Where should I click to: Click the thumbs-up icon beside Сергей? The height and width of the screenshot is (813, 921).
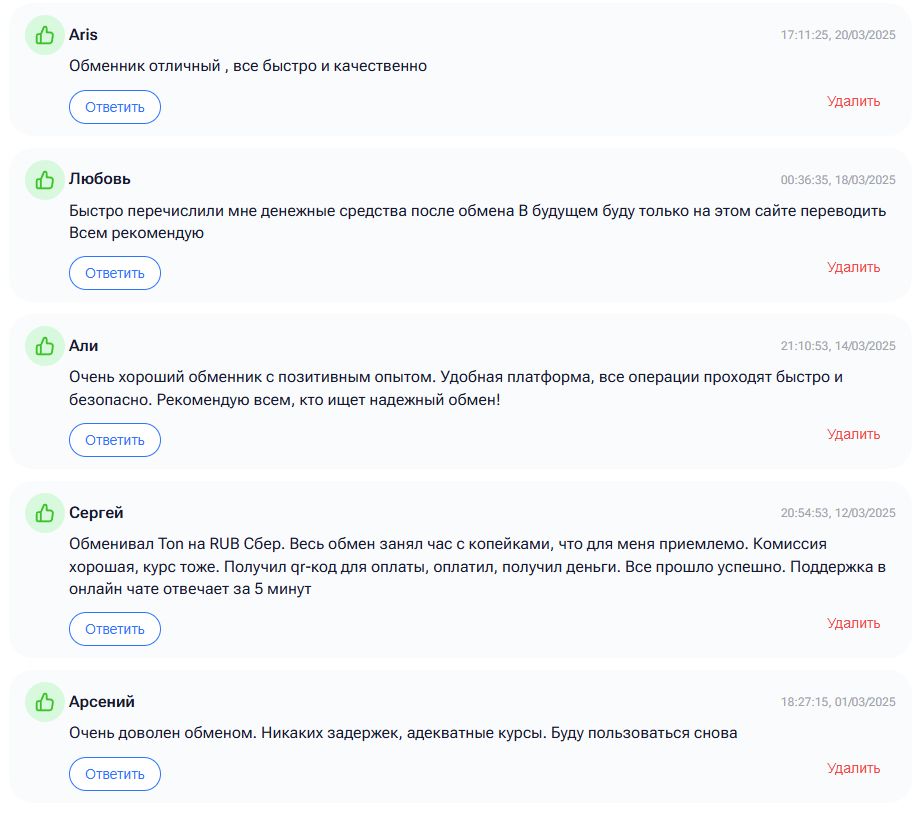pos(44,513)
